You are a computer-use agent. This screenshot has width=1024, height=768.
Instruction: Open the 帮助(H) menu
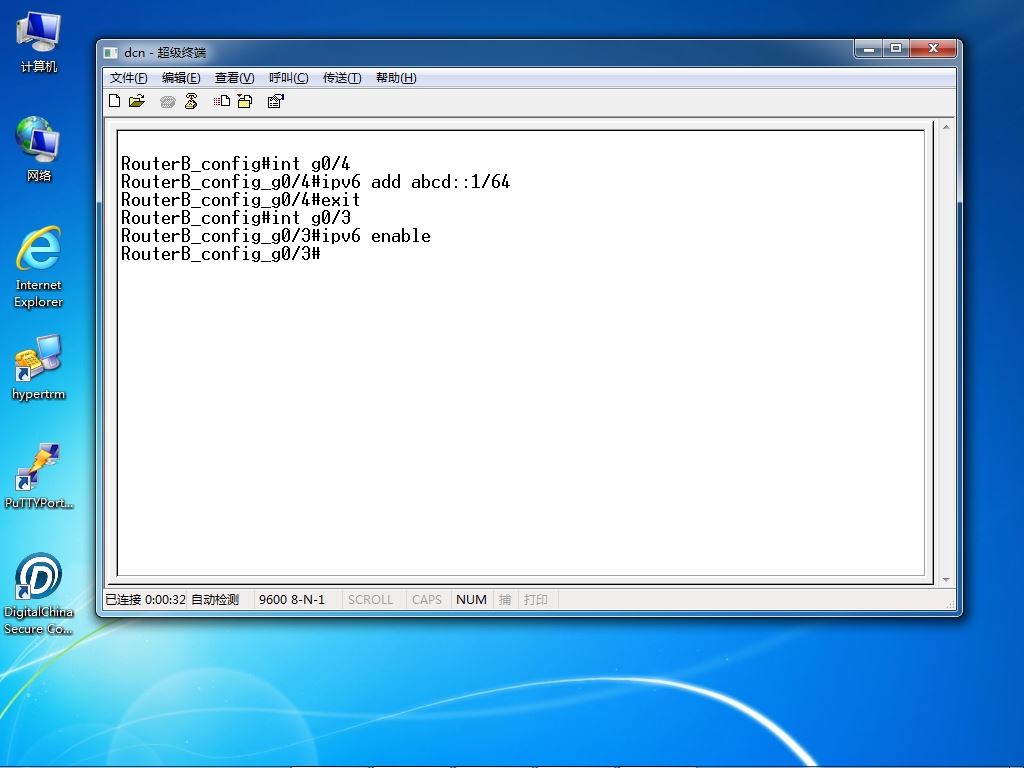click(396, 78)
